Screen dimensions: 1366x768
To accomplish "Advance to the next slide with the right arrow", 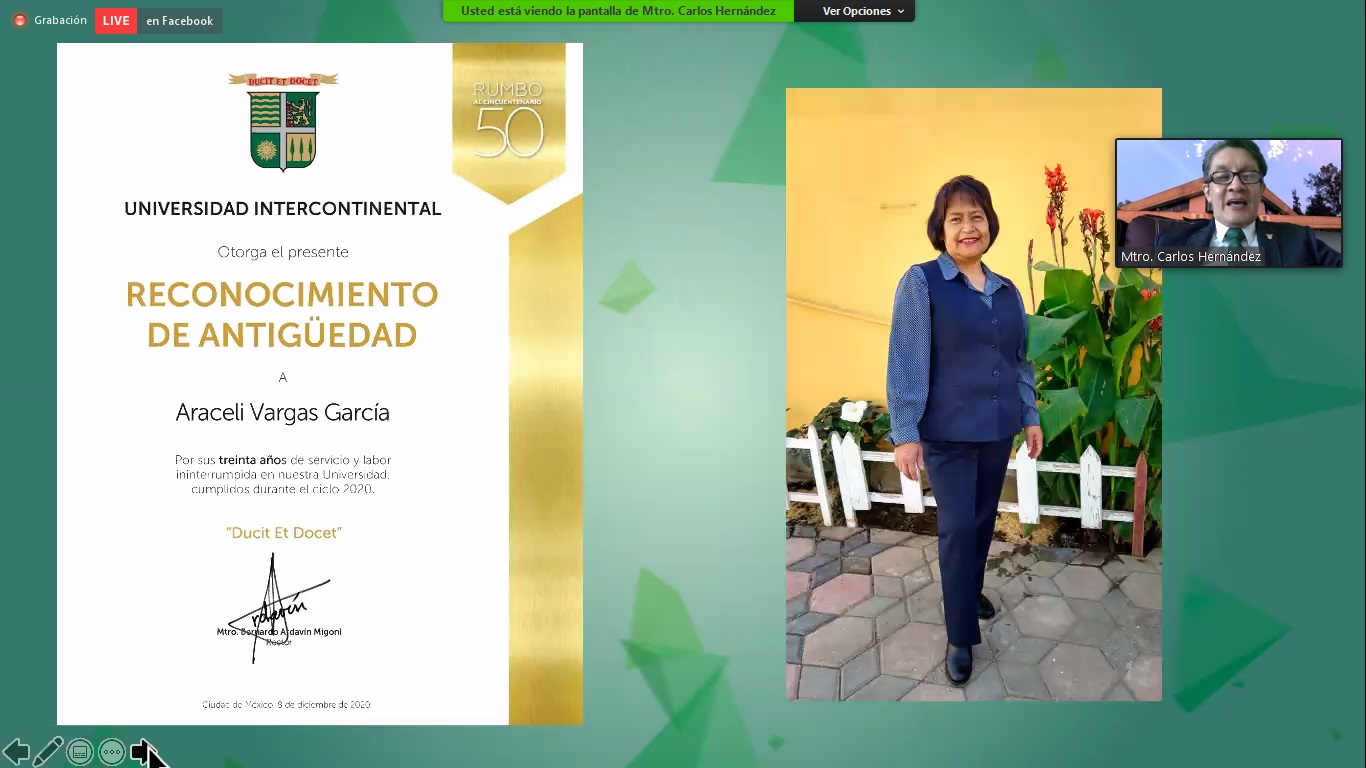I will coord(144,752).
